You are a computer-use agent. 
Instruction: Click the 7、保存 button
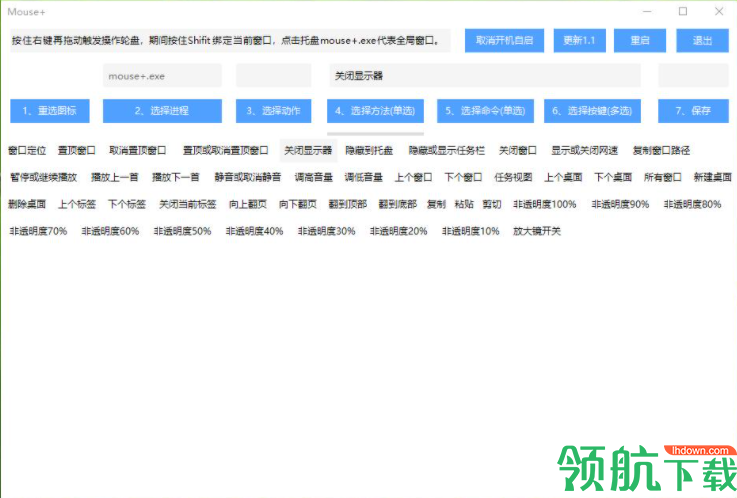pyautogui.click(x=693, y=111)
